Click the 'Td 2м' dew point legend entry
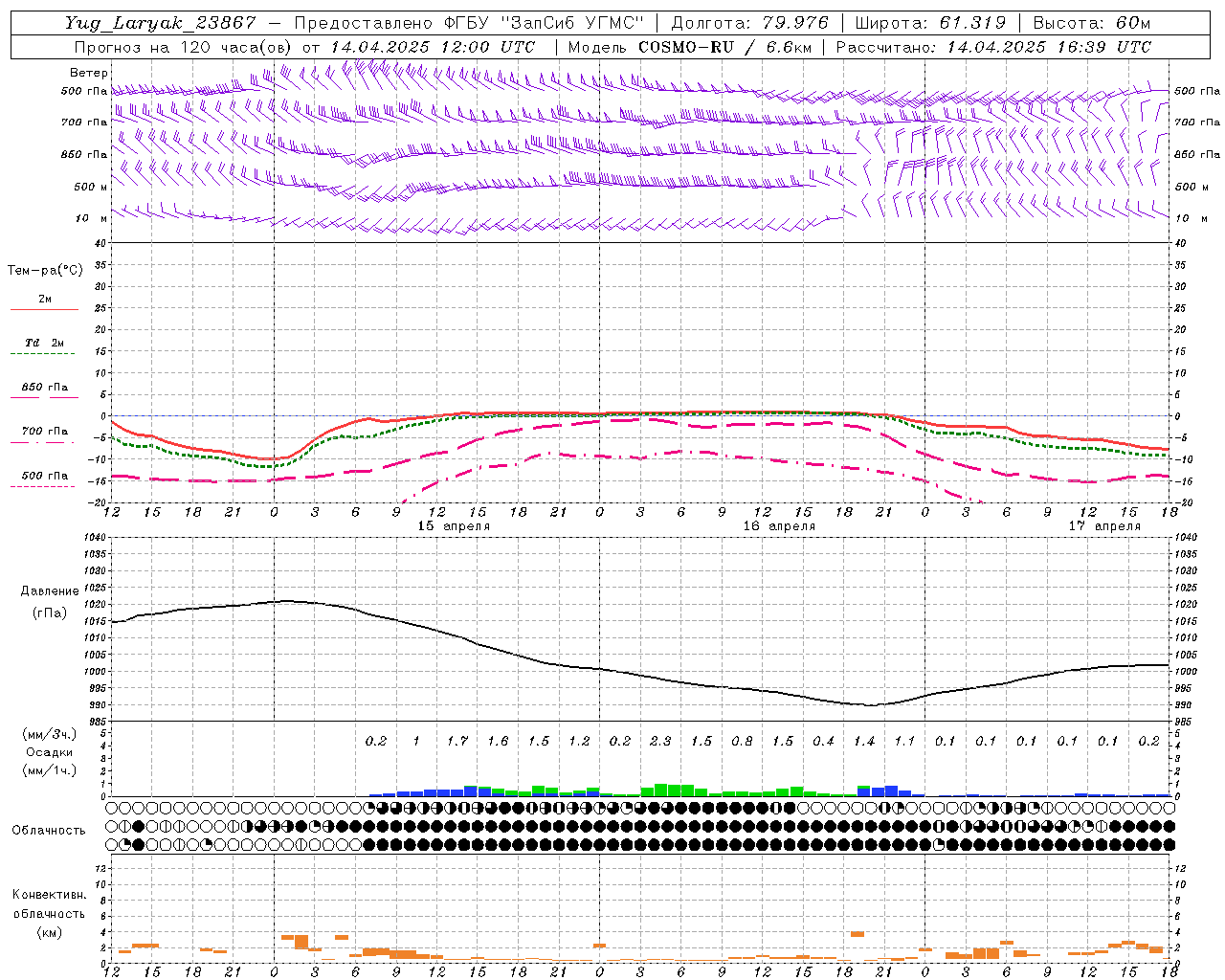This screenshot has width=1225, height=980. click(x=44, y=343)
